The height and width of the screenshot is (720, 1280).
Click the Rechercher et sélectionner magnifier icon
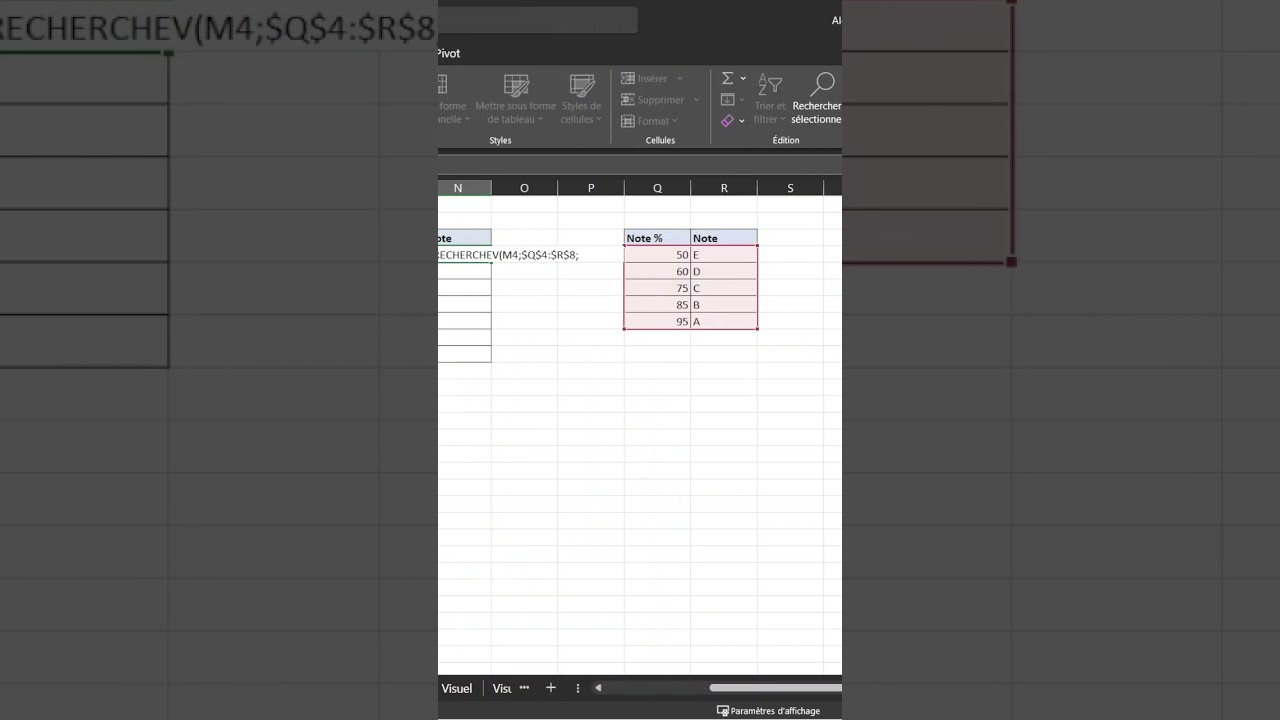[x=823, y=84]
